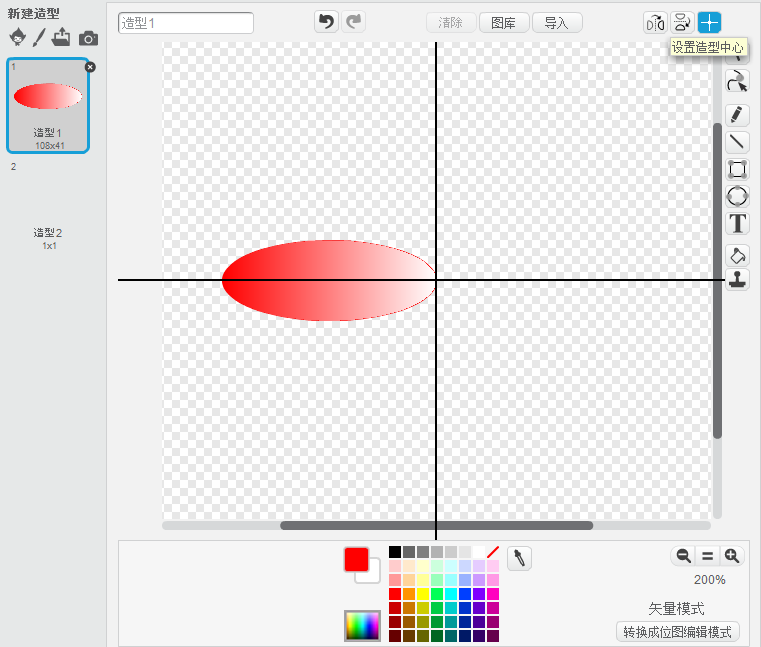Open the rainbow color picker toggle
Screen dimensions: 761x647
click(x=362, y=626)
